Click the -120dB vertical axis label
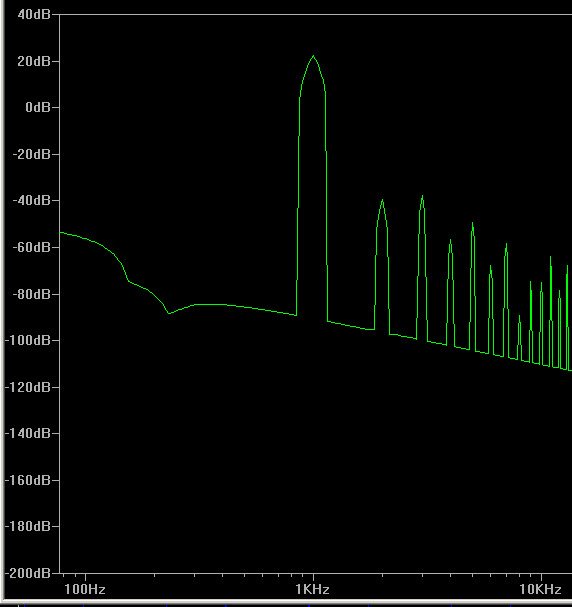This screenshot has width=572, height=607. [28, 387]
